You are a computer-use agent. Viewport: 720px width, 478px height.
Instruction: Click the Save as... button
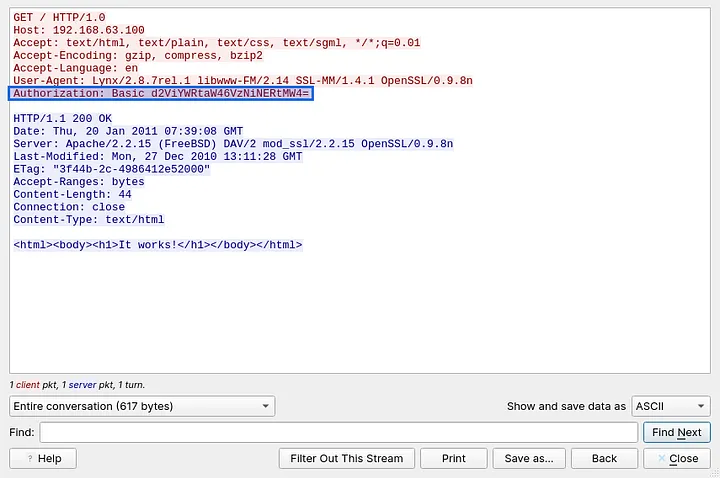click(529, 459)
